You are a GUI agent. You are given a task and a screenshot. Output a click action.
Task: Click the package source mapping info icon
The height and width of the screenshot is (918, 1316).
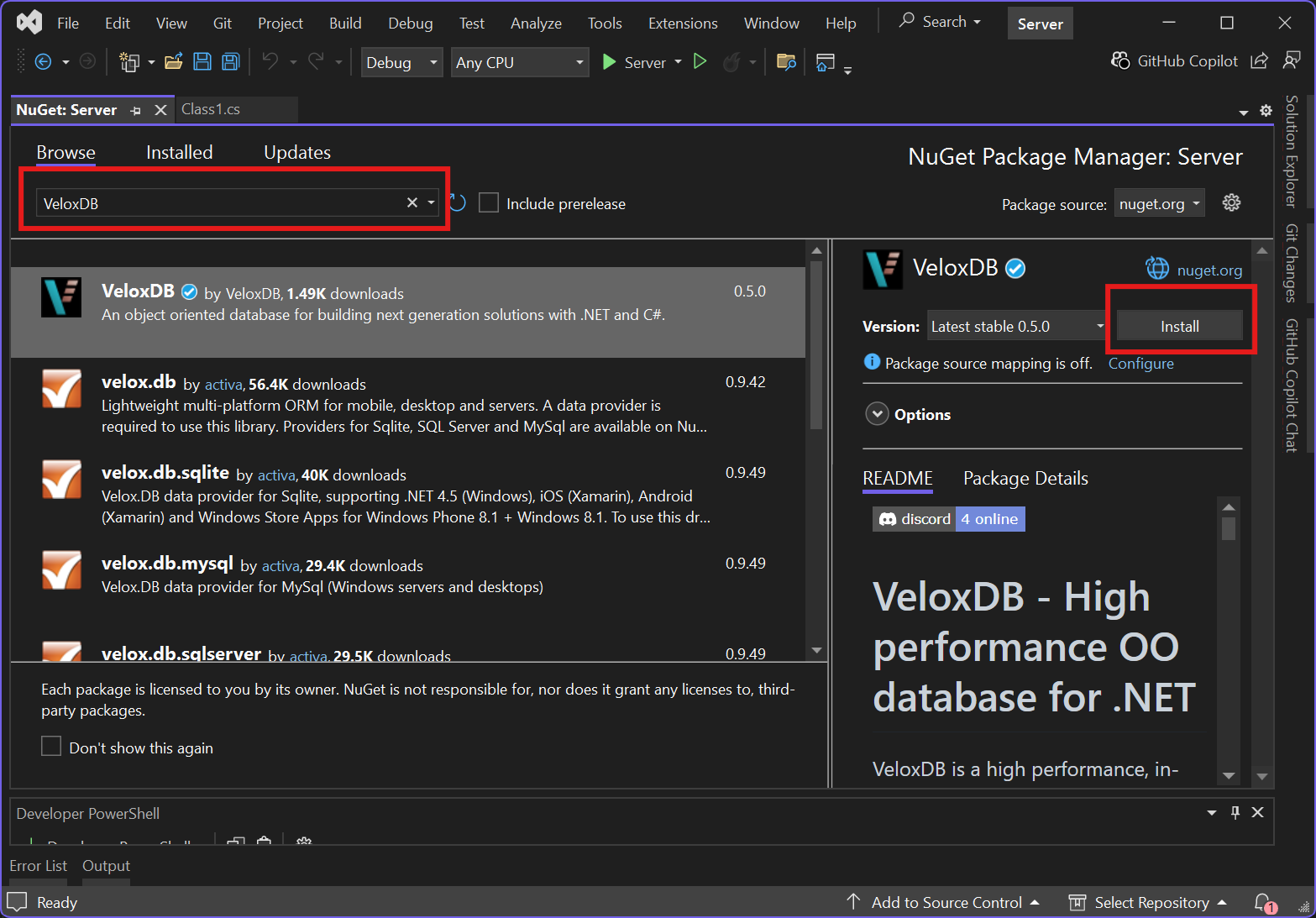tap(872, 362)
